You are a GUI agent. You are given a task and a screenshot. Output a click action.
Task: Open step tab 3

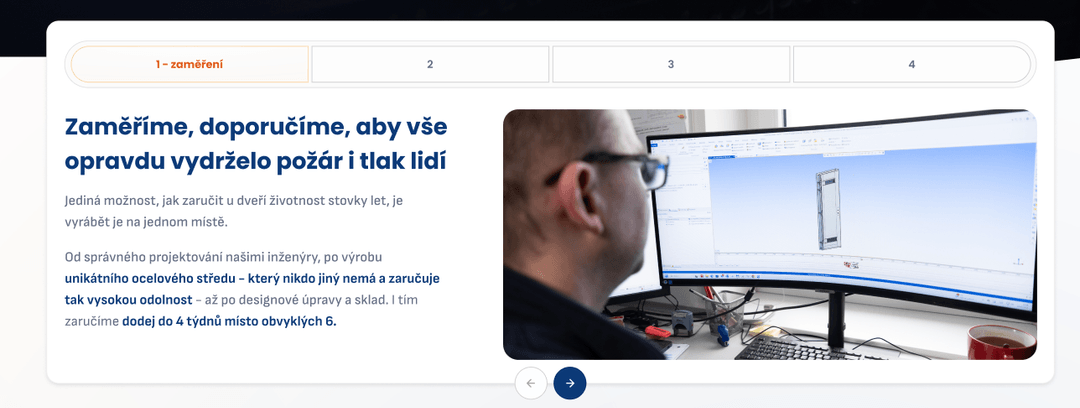point(671,64)
